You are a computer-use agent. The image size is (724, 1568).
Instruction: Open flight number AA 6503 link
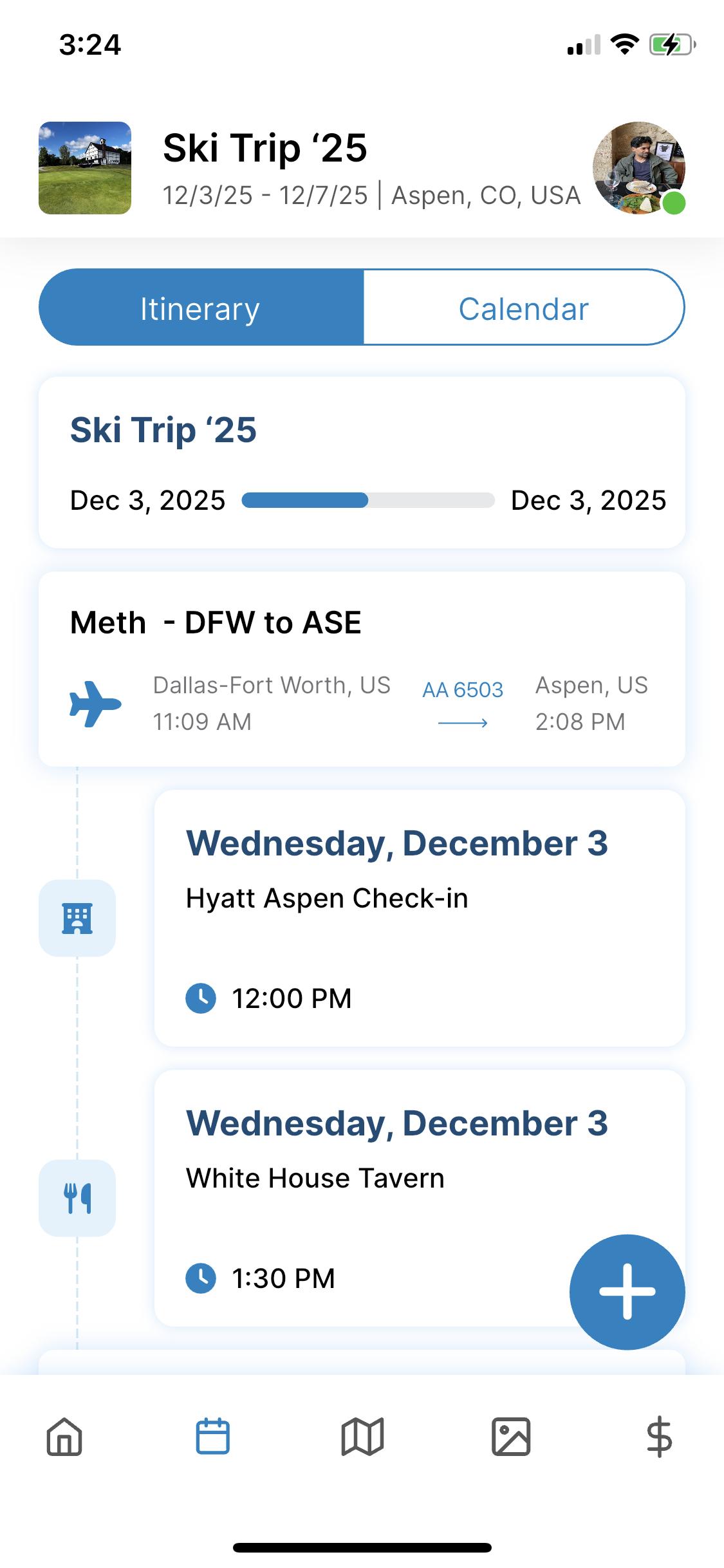pos(463,689)
